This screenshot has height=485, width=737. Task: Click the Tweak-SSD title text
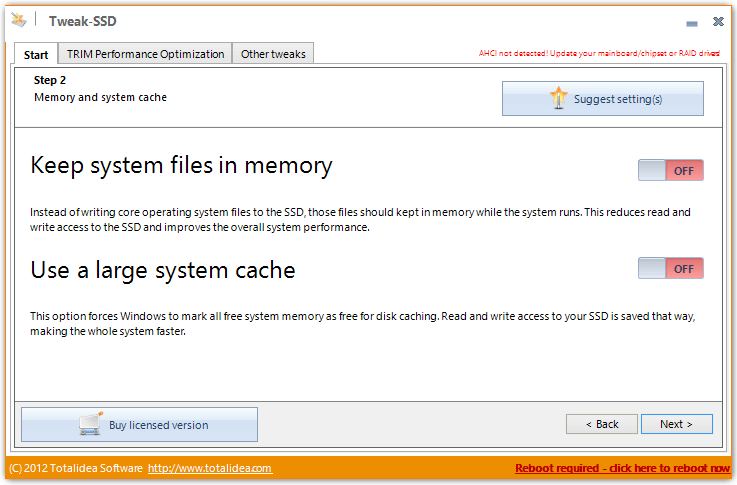[x=83, y=21]
